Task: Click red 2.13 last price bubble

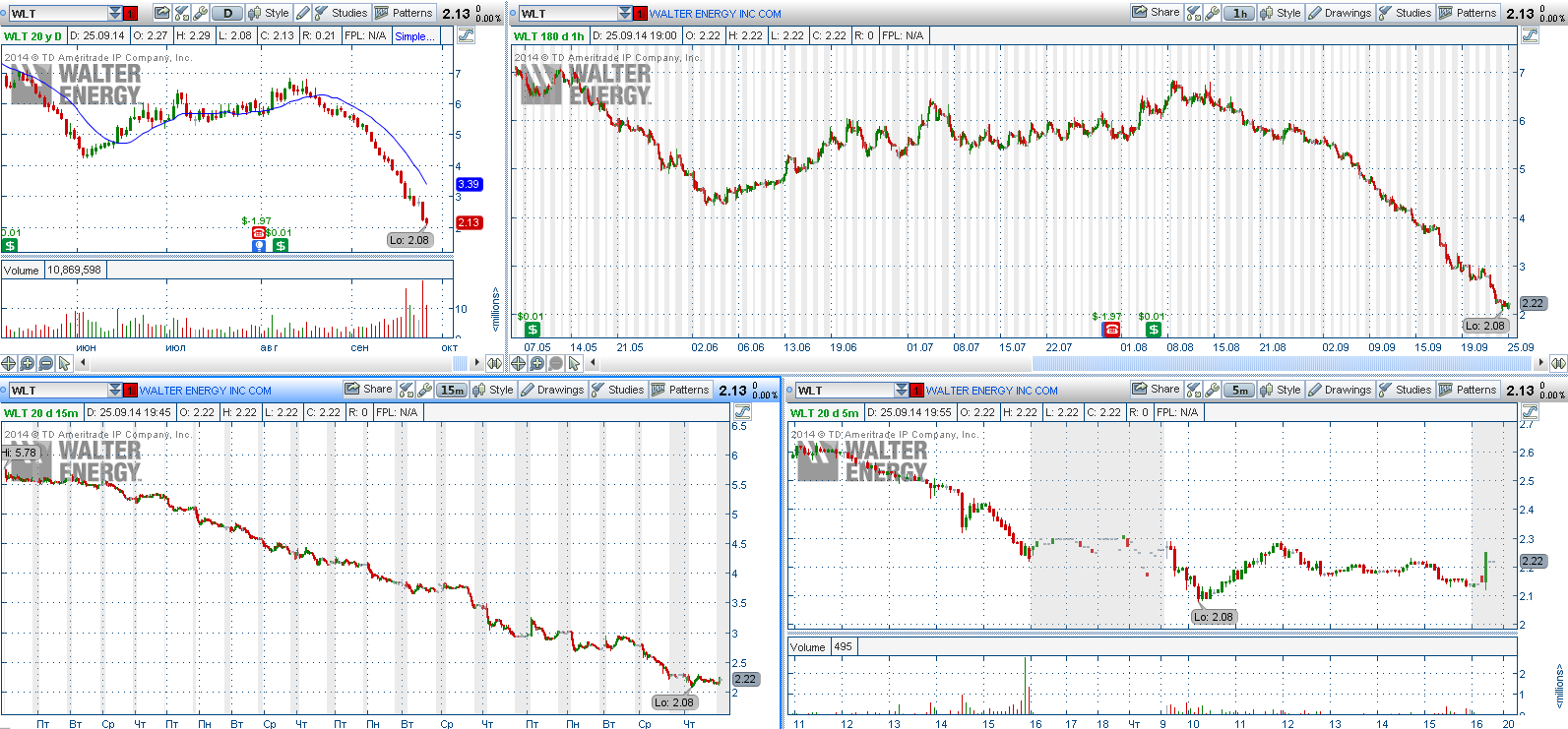Action: [469, 222]
